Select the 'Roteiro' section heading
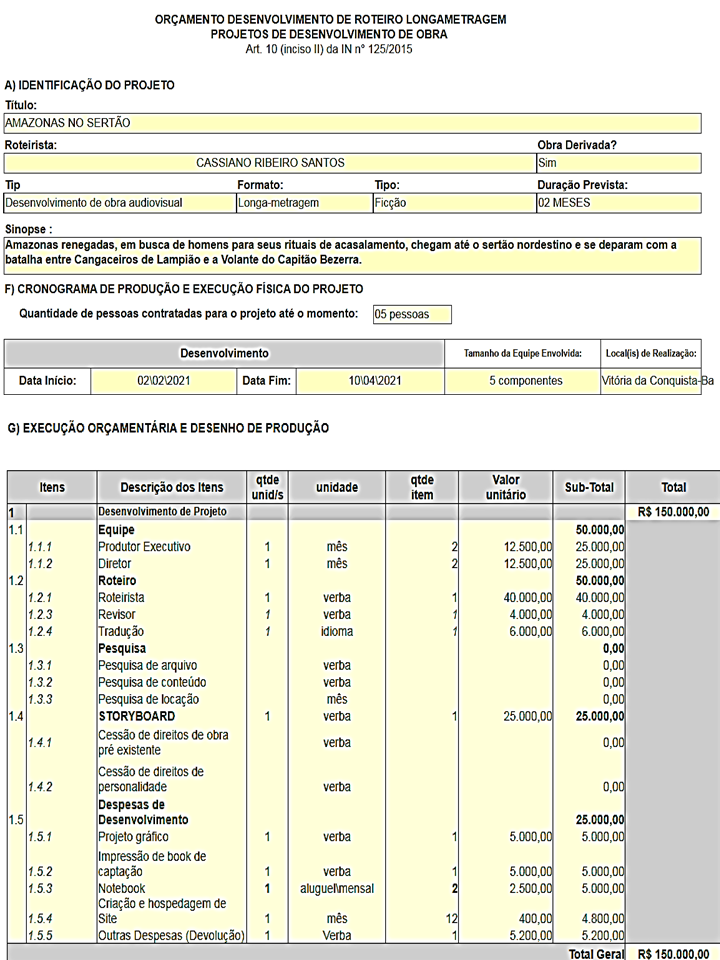This screenshot has width=720, height=960. pyautogui.click(x=117, y=581)
